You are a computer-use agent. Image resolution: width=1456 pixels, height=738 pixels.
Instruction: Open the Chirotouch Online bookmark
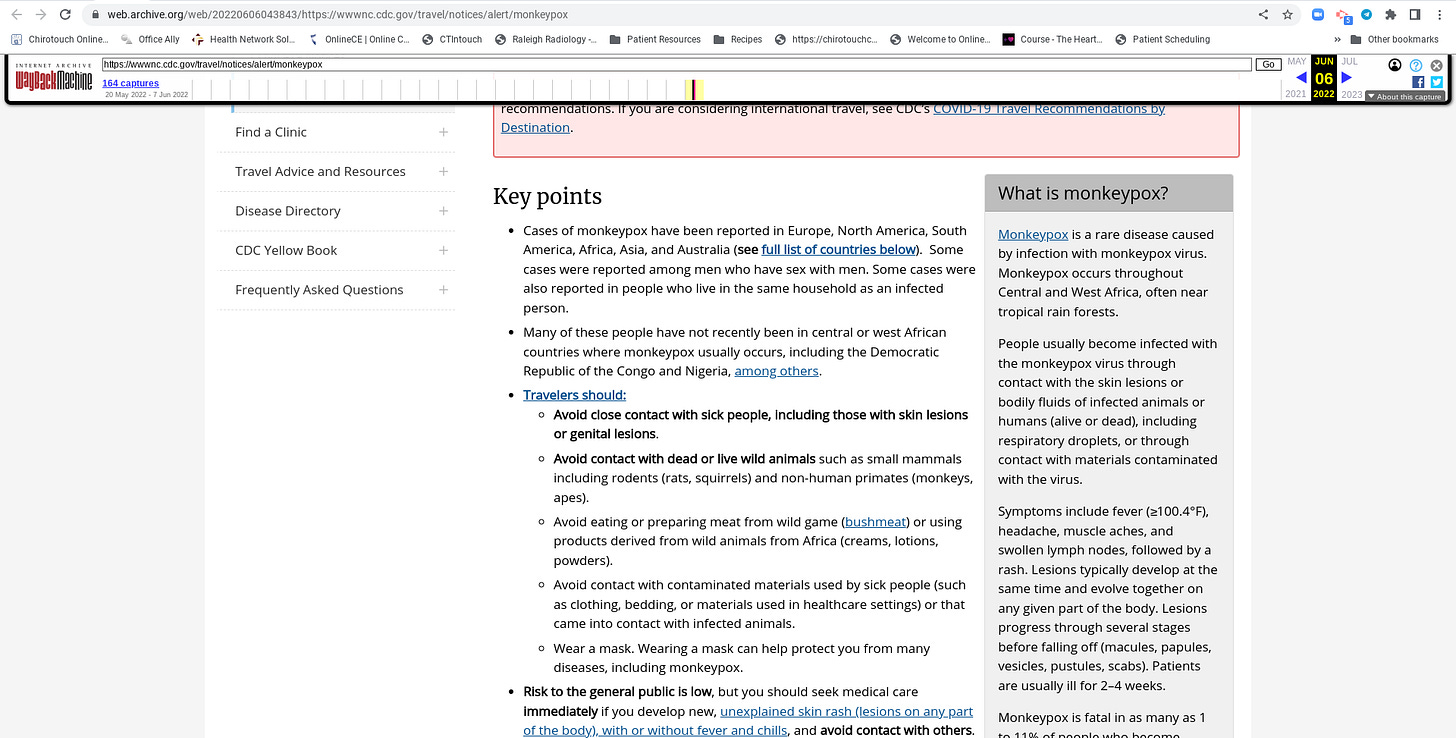(59, 39)
